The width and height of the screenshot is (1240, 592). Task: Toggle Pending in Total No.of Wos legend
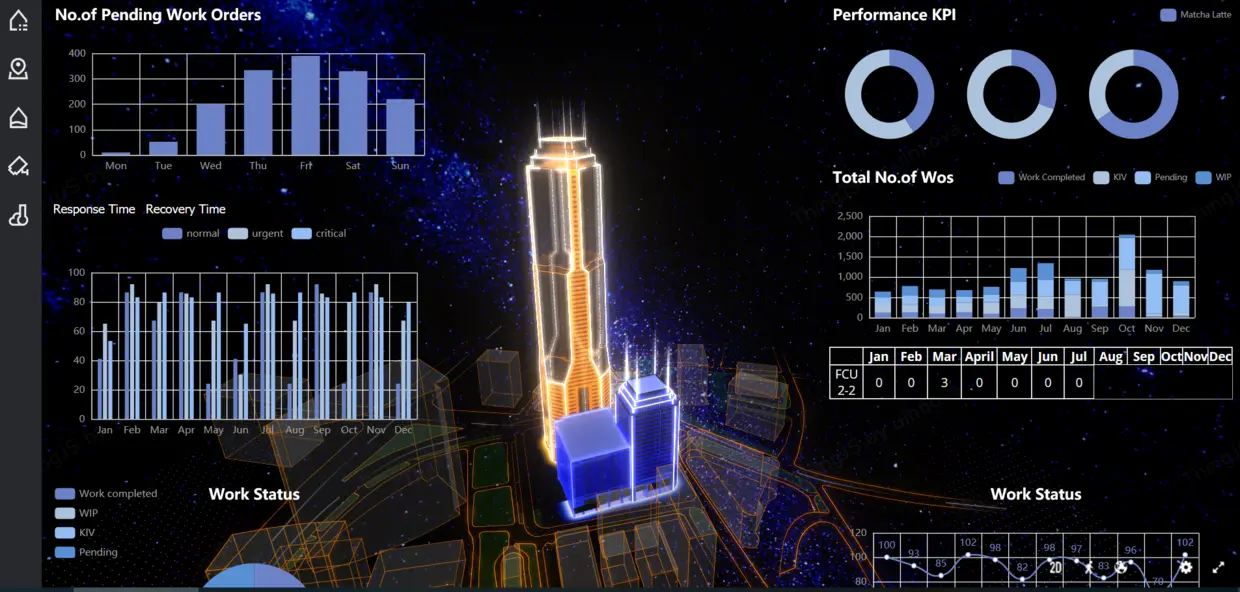point(1161,177)
